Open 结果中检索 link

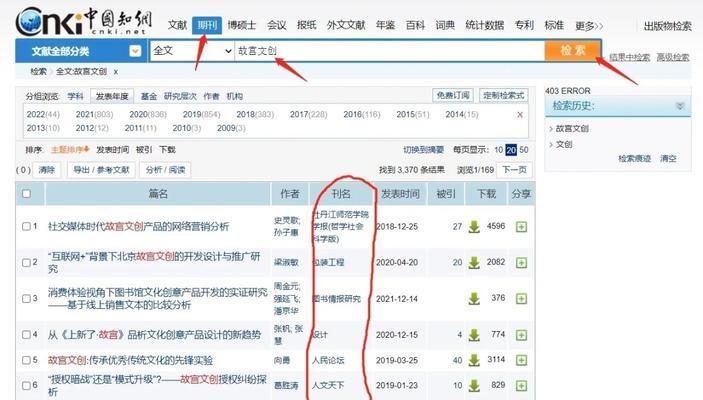[x=629, y=57]
